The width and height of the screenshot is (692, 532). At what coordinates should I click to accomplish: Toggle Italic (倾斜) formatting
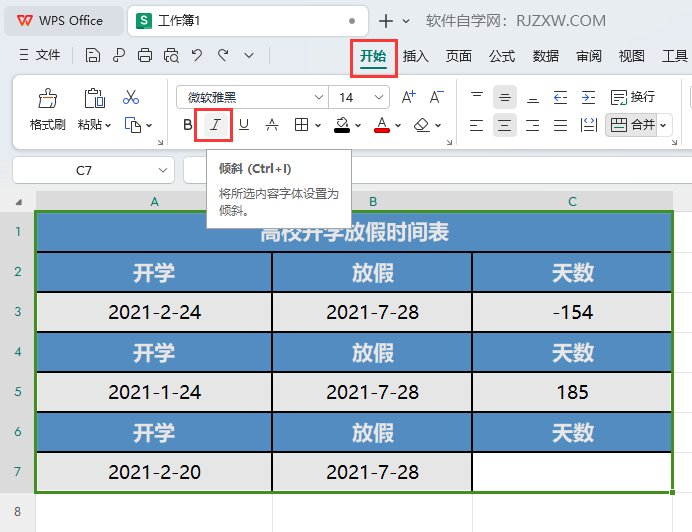click(x=215, y=125)
